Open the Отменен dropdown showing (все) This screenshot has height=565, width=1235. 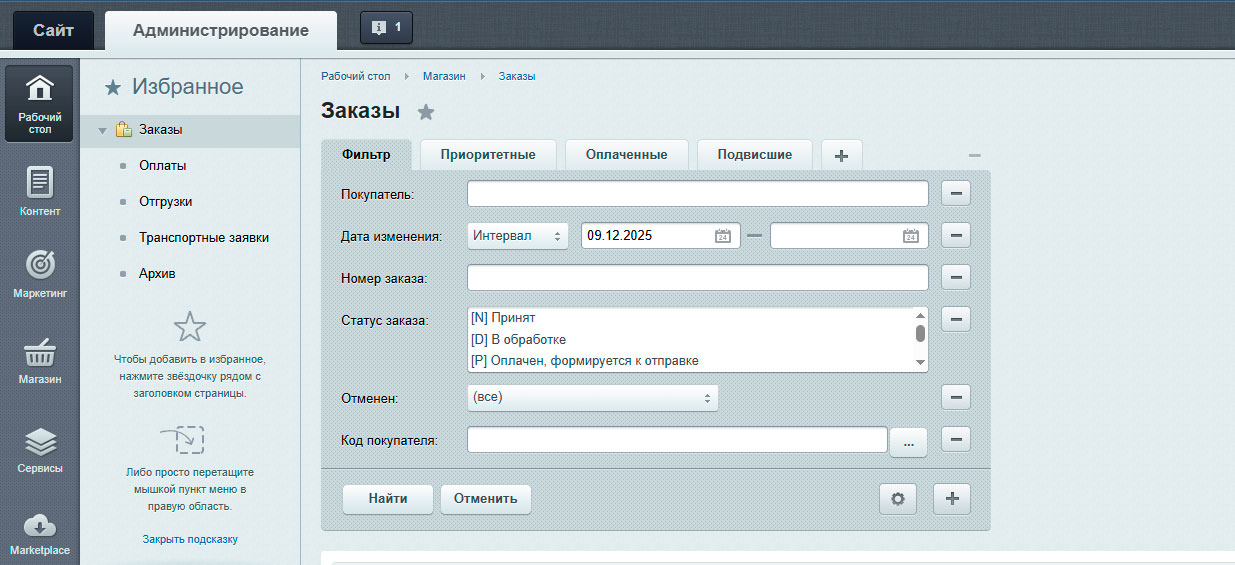(x=592, y=398)
